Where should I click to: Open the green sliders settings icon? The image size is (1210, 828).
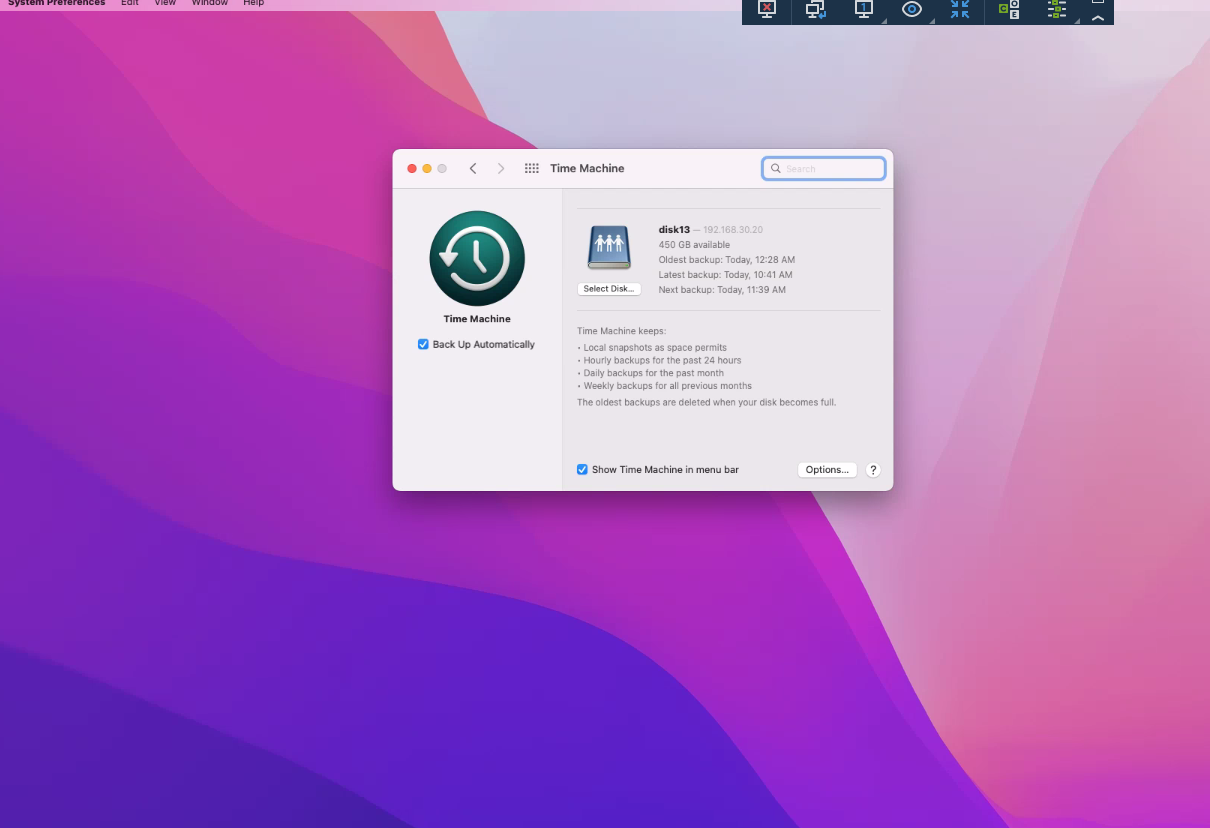click(1057, 10)
